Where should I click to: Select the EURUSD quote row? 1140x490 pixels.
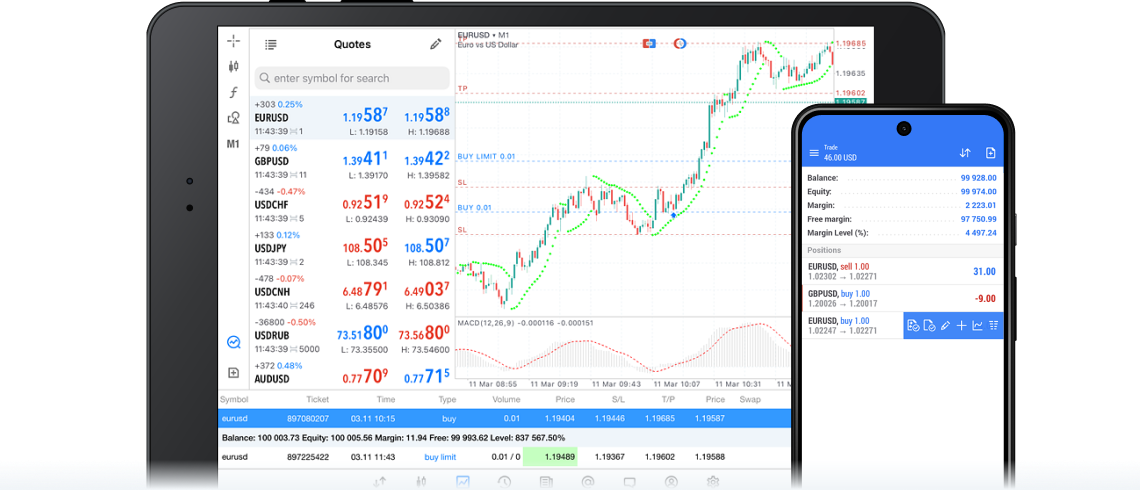352,118
